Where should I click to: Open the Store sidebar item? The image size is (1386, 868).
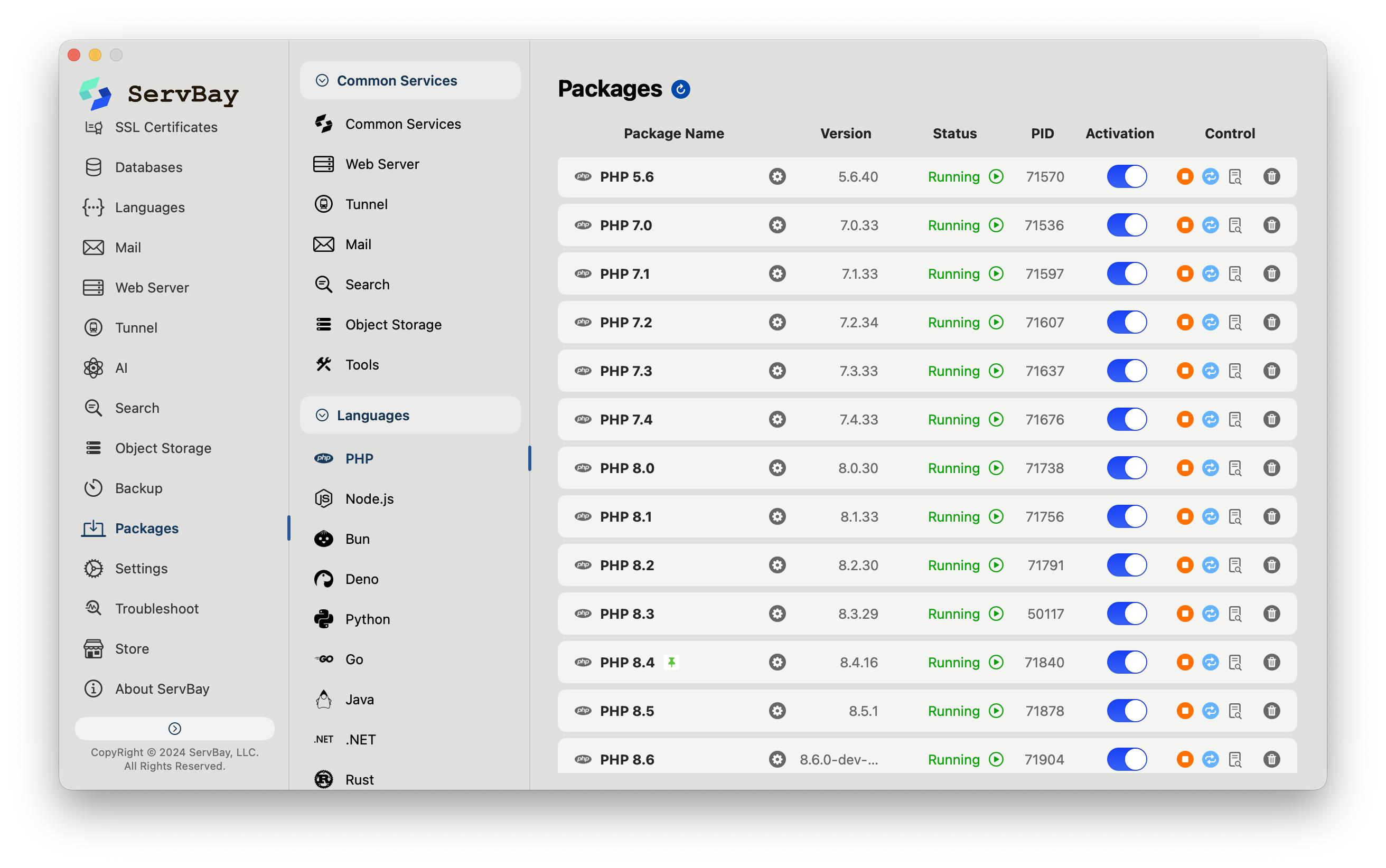pyautogui.click(x=116, y=649)
